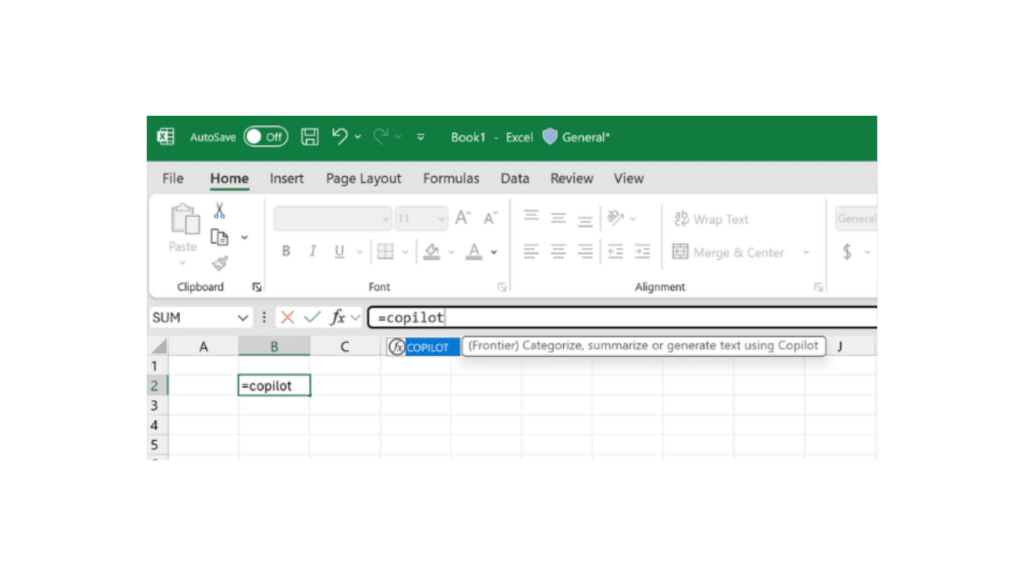Open the Clipboard dialog launcher
The image size is (1024, 576).
[x=257, y=287]
